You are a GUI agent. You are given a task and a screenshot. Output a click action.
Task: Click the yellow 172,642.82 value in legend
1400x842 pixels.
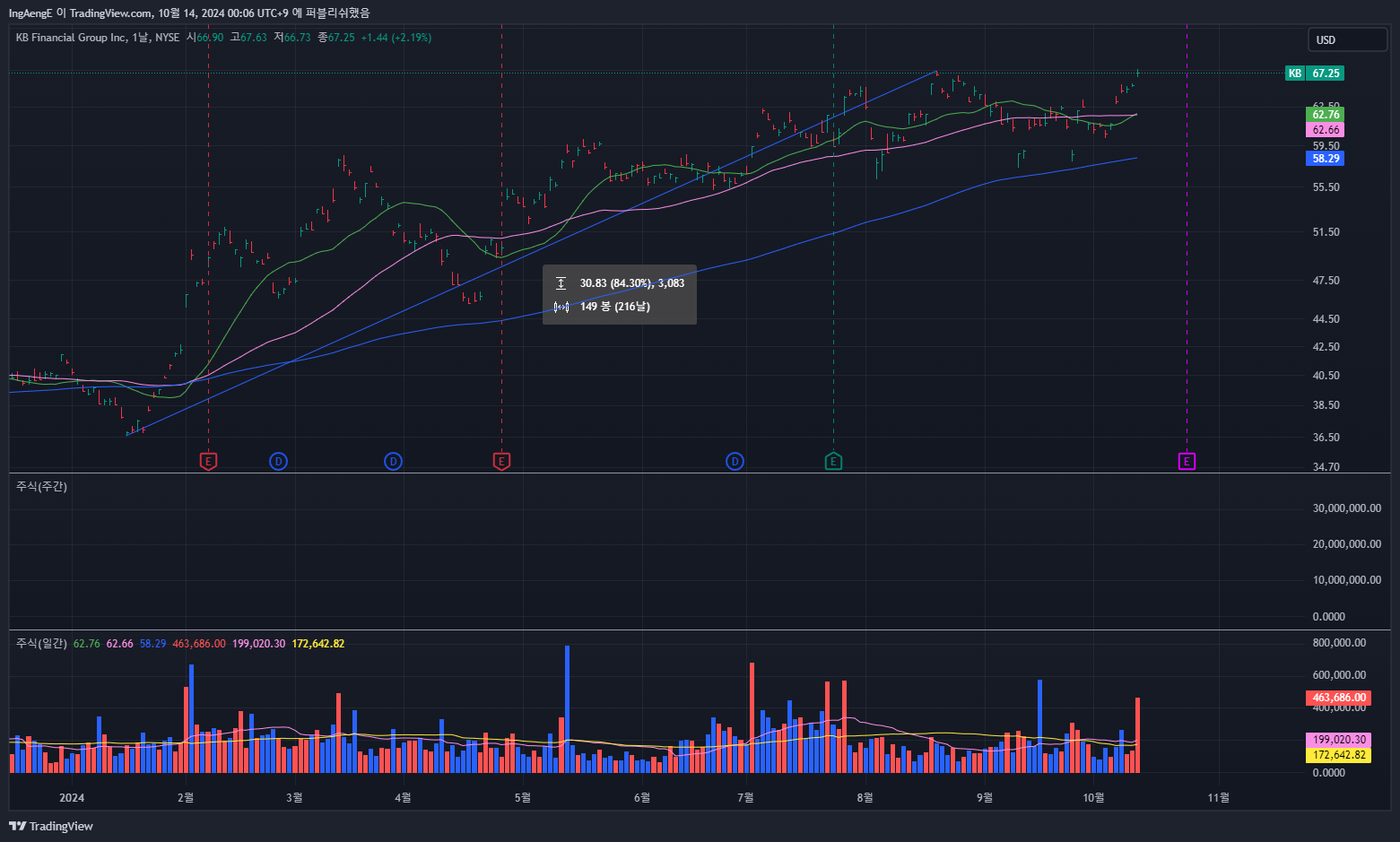(318, 644)
